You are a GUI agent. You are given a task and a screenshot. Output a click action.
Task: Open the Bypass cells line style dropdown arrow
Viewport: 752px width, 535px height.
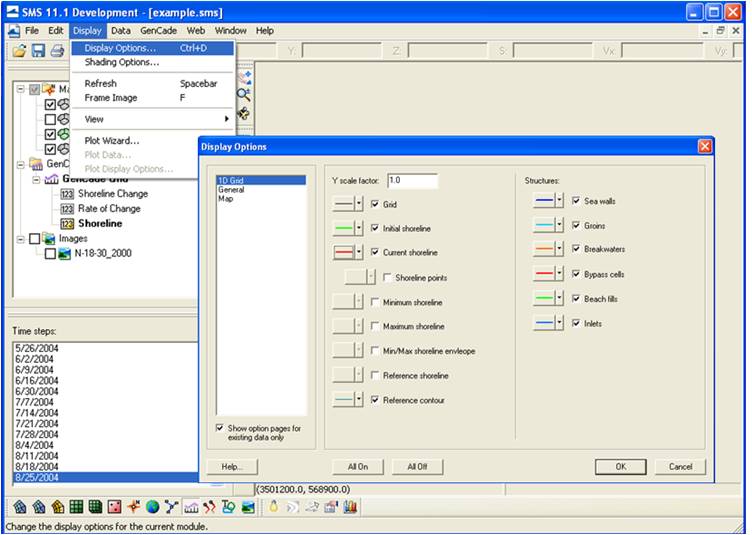pyautogui.click(x=559, y=274)
